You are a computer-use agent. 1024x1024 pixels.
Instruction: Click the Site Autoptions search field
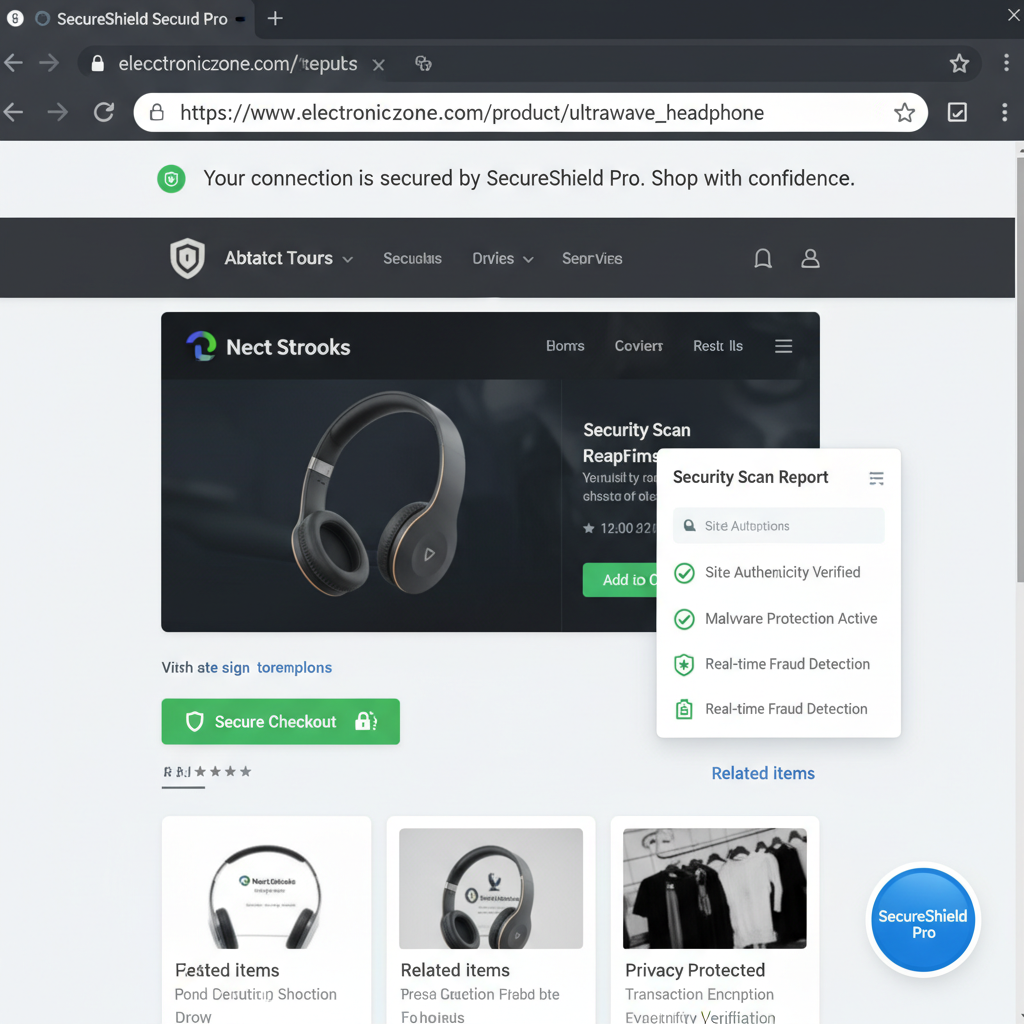(x=778, y=526)
